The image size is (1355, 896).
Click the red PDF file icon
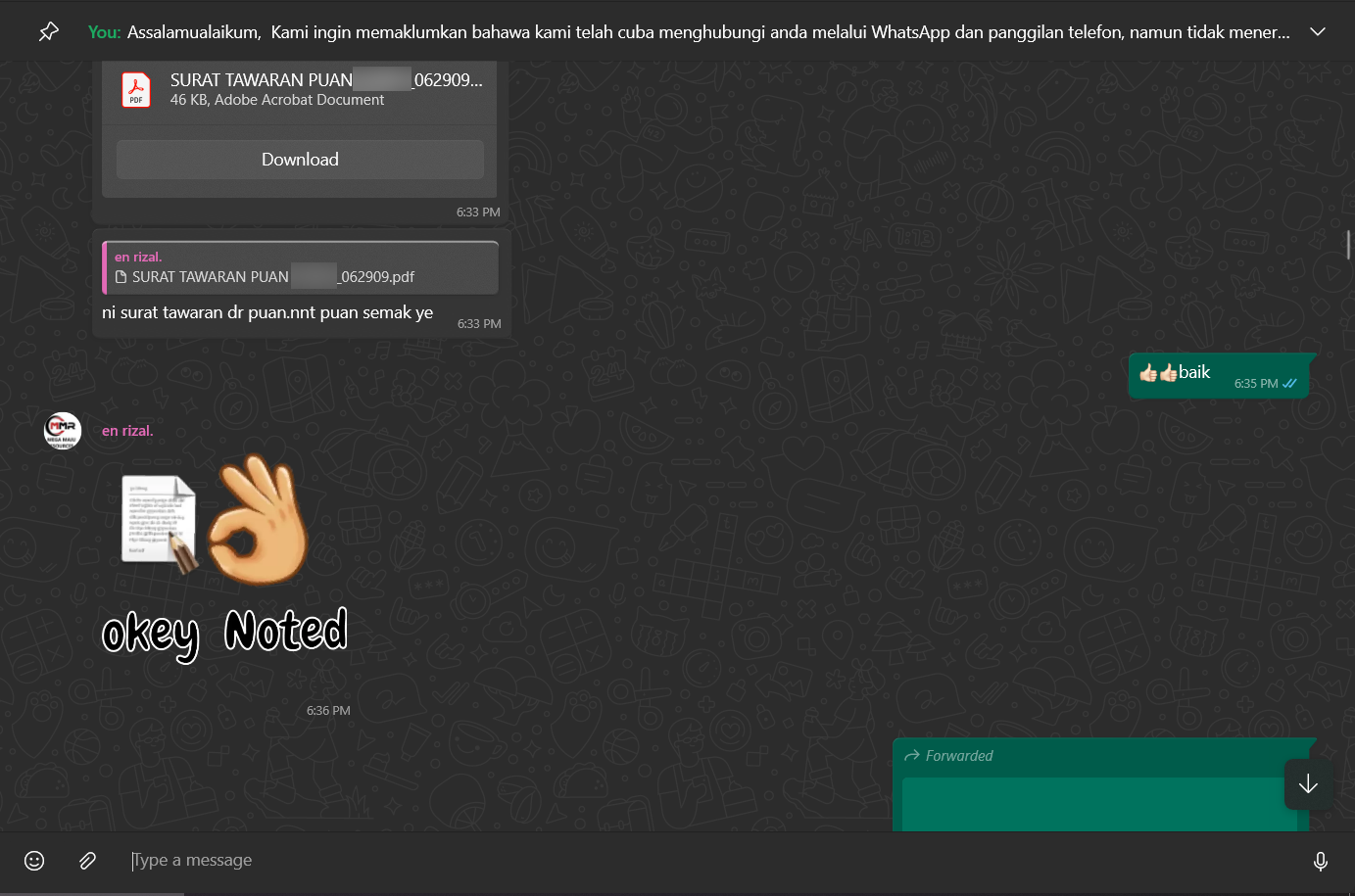tap(136, 90)
